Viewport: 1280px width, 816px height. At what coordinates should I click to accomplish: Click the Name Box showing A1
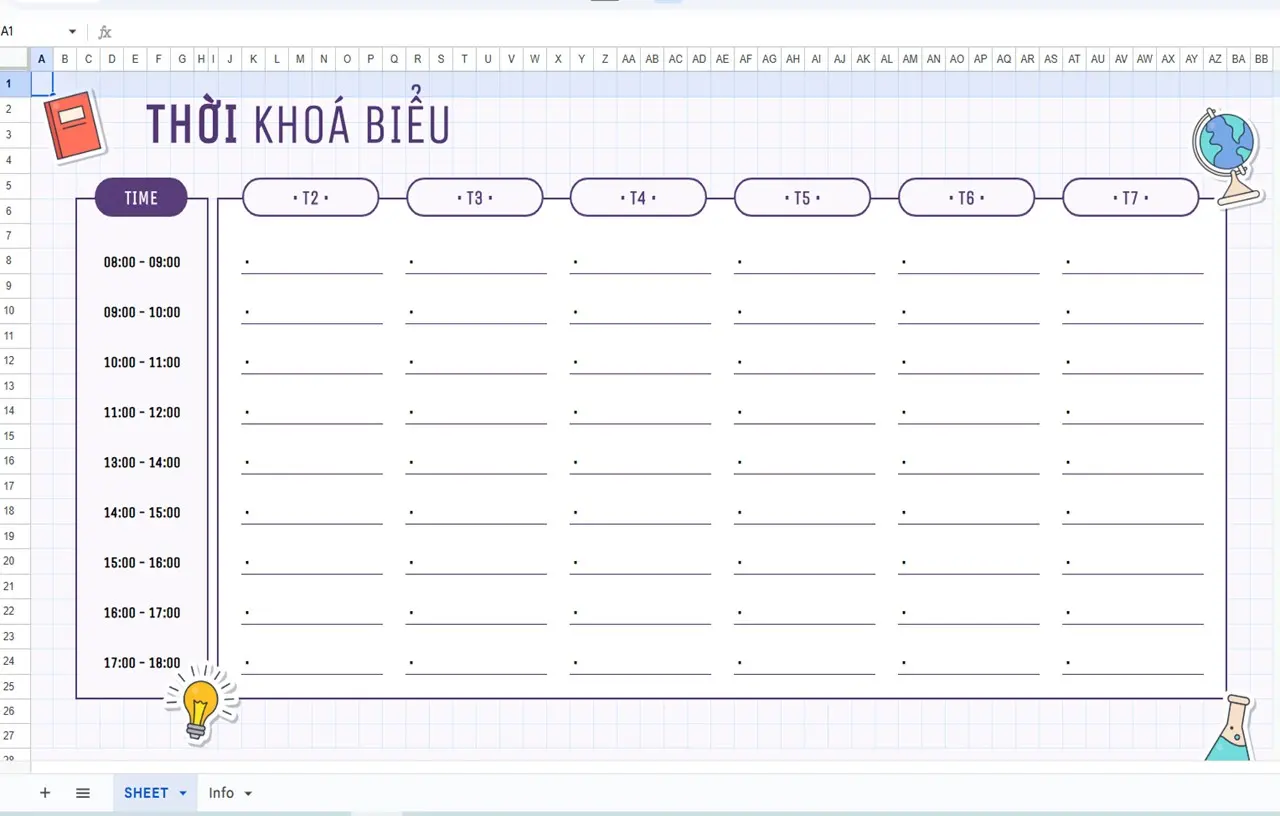(32, 32)
